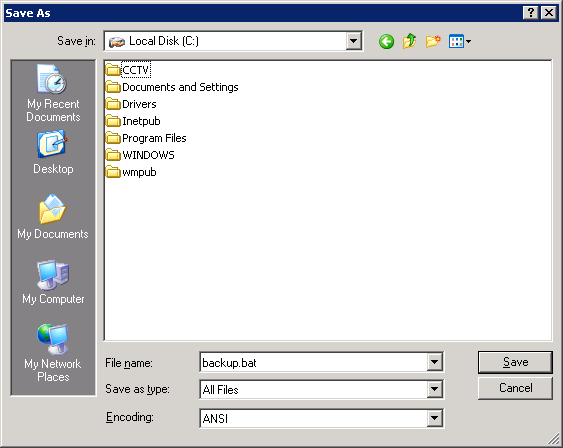Viewport: 563px width, 448px height.
Task: Close the Save As dialog
Action: tap(549, 13)
